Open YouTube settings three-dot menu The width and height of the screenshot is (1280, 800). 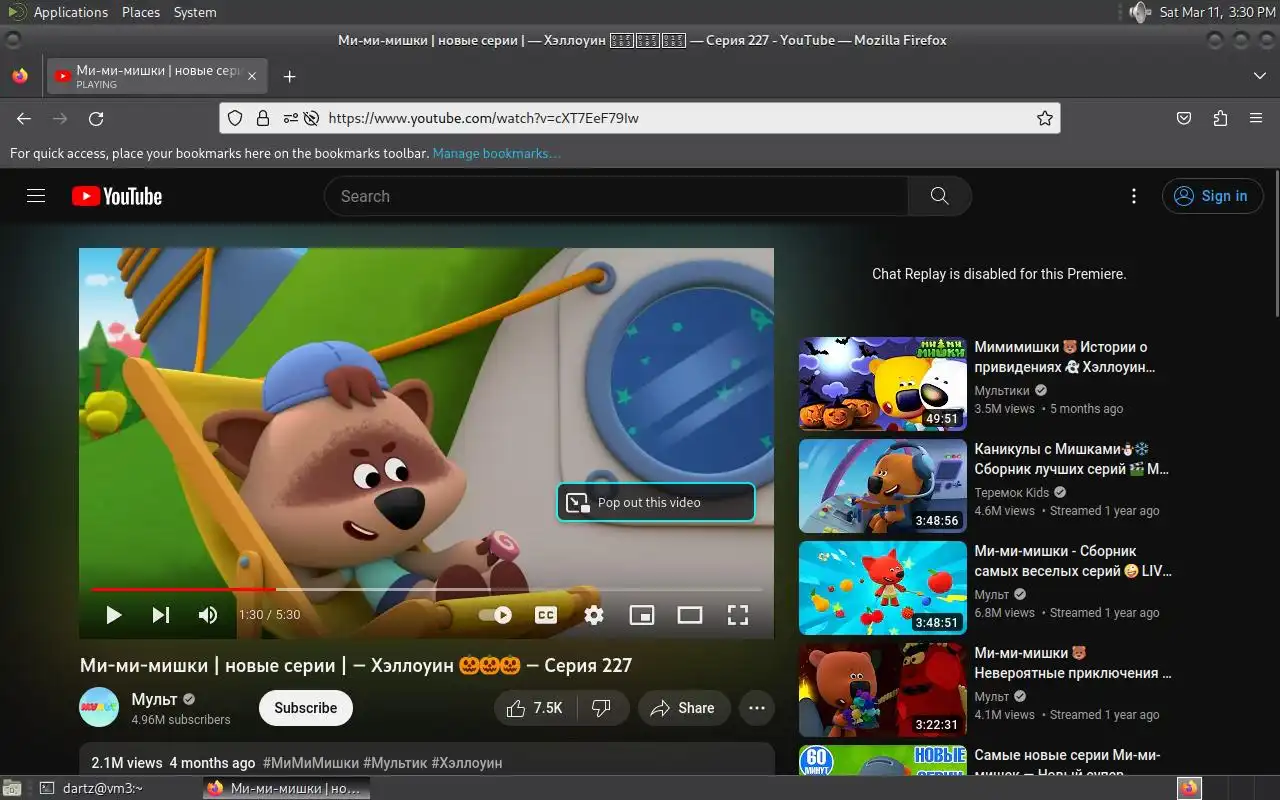[1133, 196]
